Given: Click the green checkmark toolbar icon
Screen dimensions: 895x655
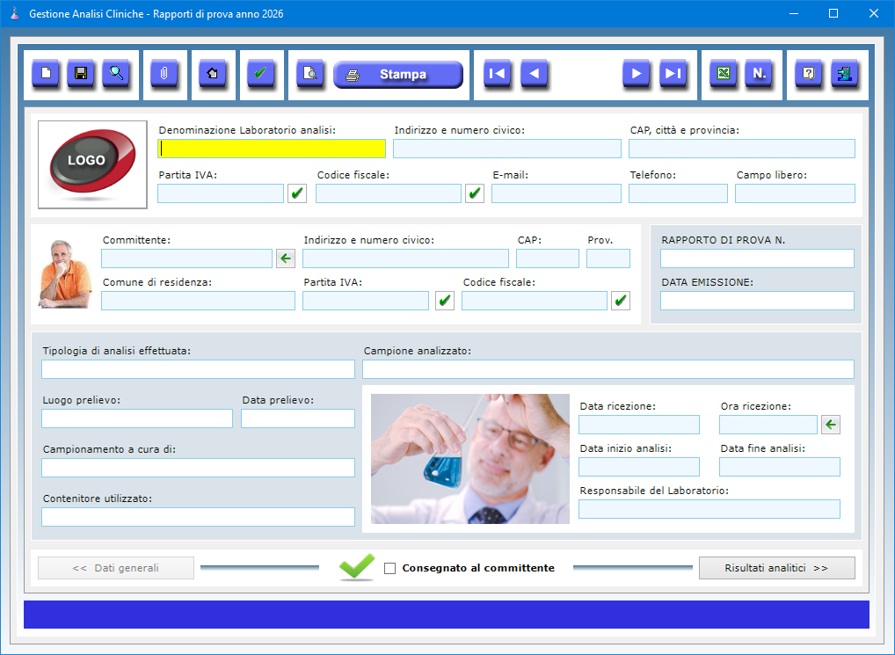Looking at the screenshot, I should click(x=260, y=74).
